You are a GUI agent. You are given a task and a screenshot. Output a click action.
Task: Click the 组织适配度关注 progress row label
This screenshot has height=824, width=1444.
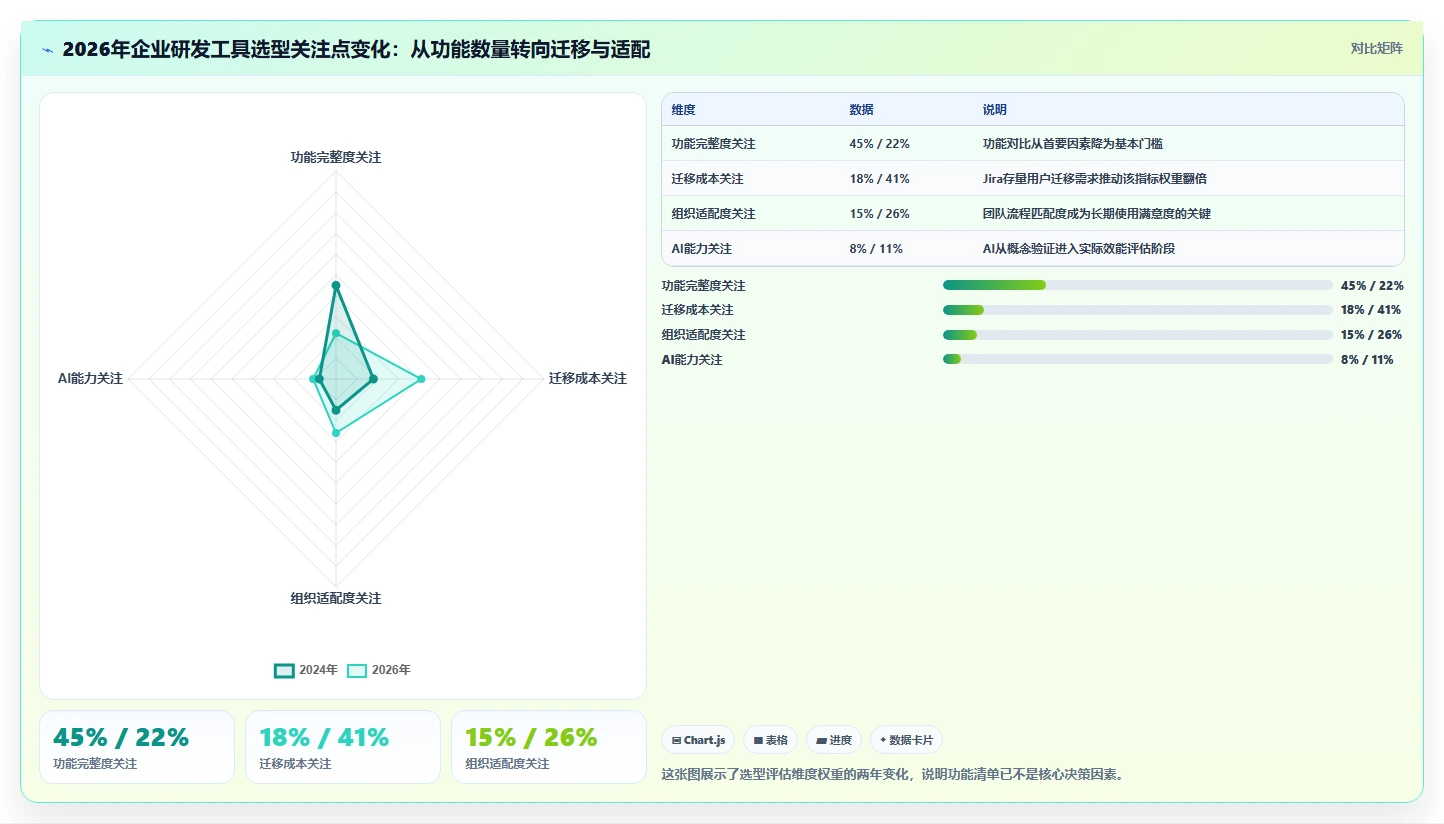[704, 334]
